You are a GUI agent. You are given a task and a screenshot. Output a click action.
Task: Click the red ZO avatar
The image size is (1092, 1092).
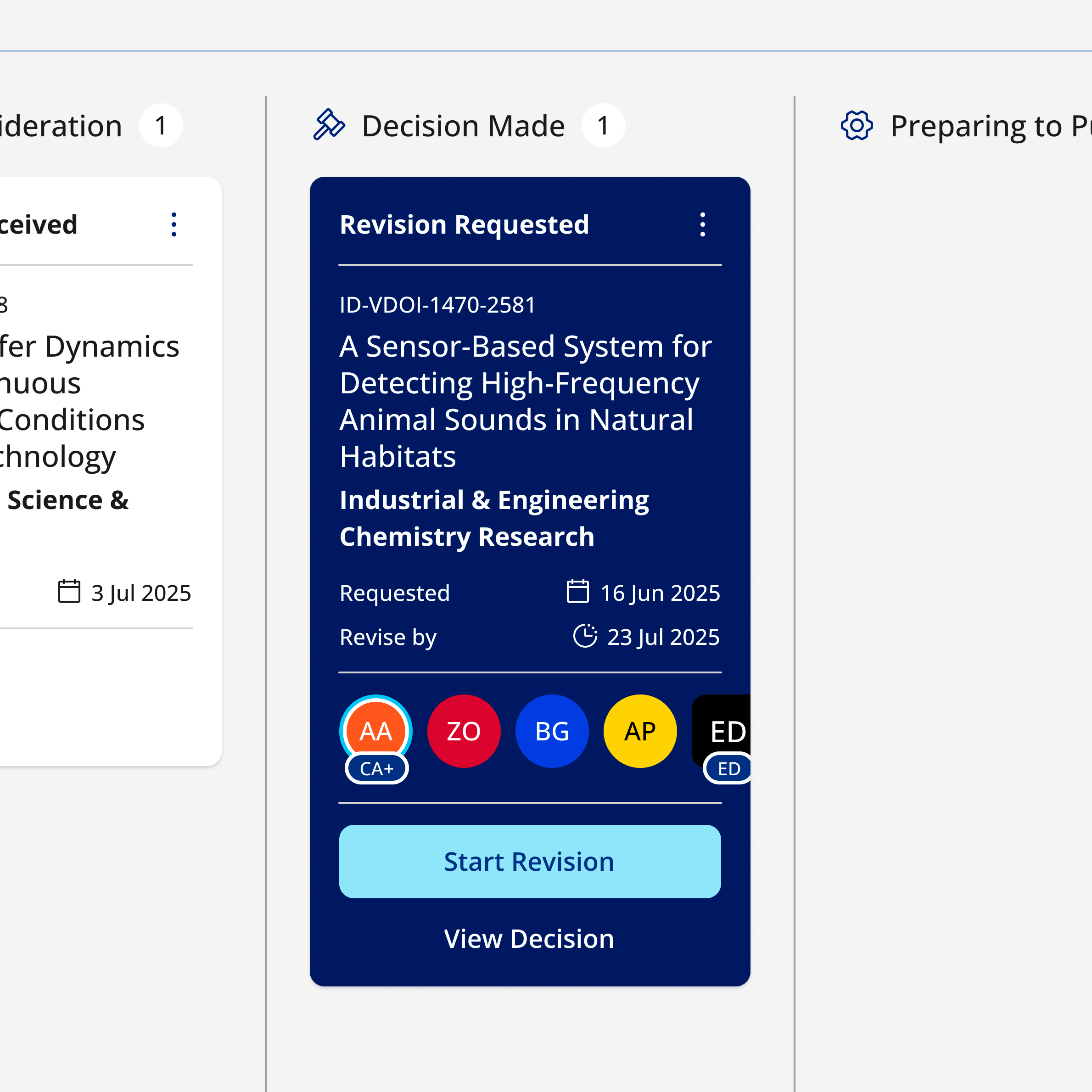click(464, 731)
